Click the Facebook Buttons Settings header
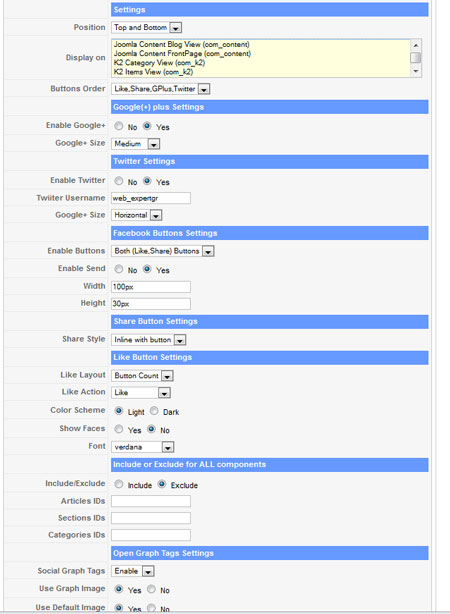Viewport: 450px width, 614px height. (x=269, y=233)
